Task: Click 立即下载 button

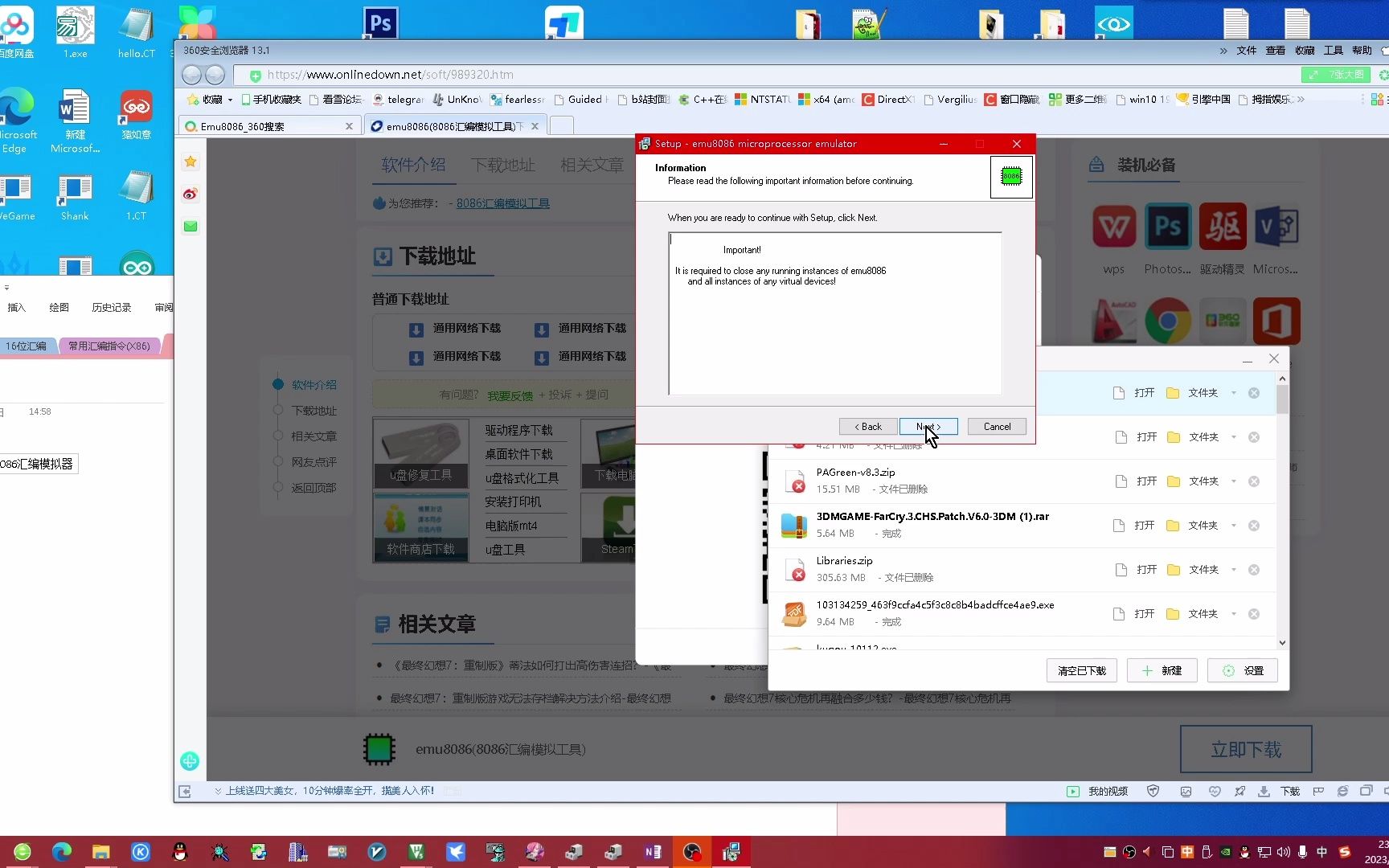Action: click(x=1246, y=750)
